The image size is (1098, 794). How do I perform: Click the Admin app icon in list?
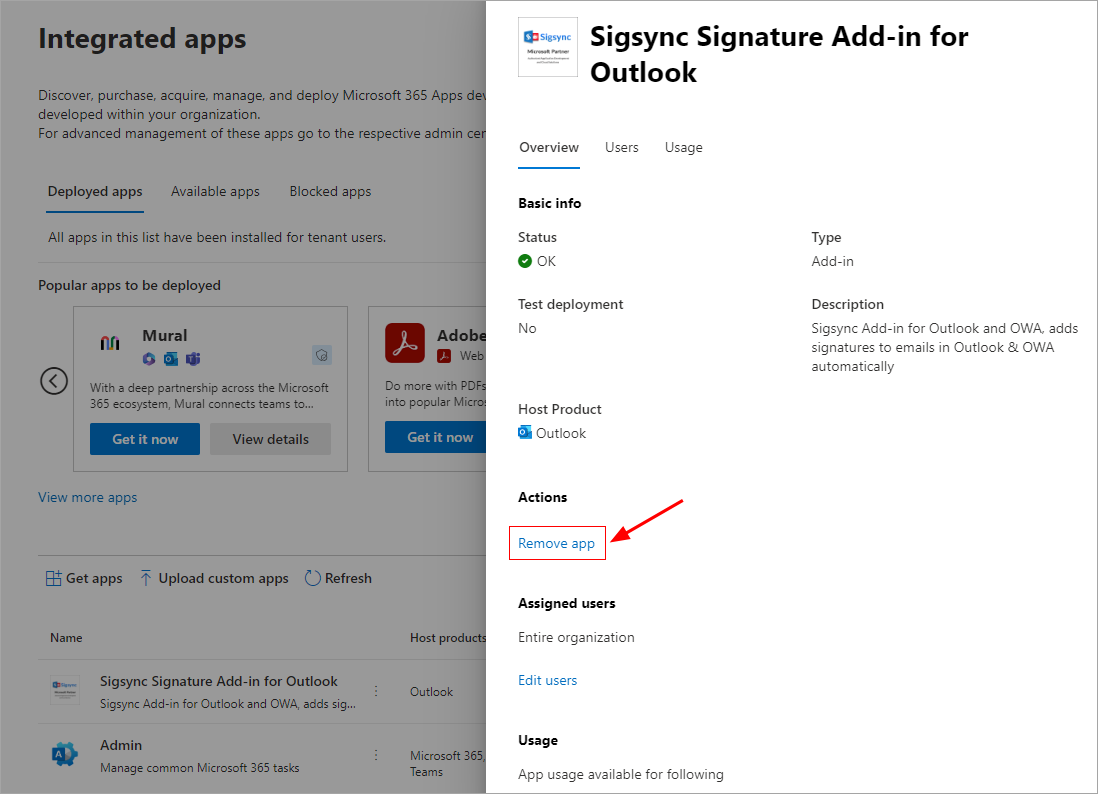click(65, 755)
